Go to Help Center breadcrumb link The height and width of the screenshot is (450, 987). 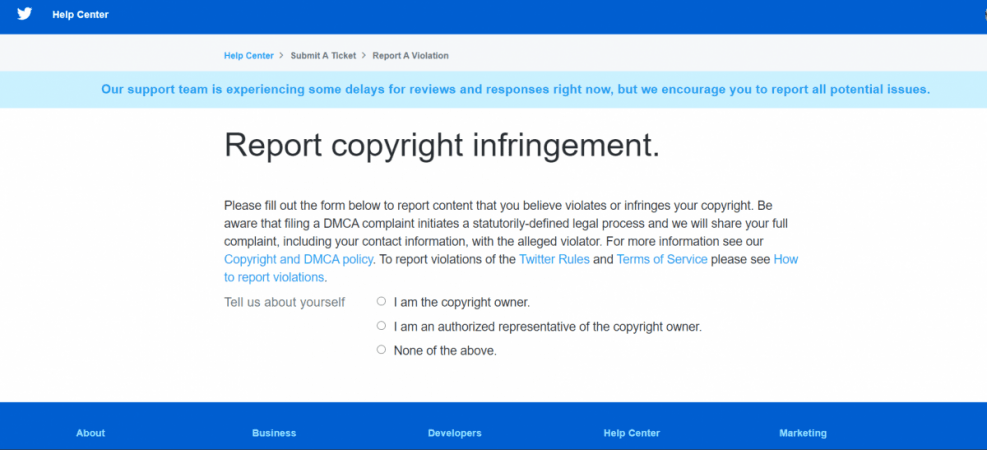click(x=249, y=55)
